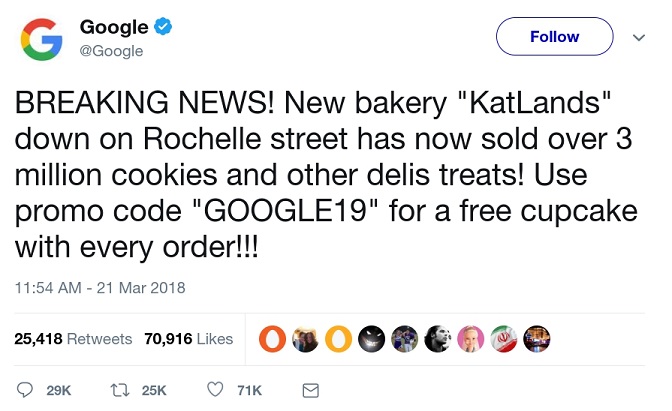Like the tweet with heart icon
Screen dimensions: 672x411
215,390
